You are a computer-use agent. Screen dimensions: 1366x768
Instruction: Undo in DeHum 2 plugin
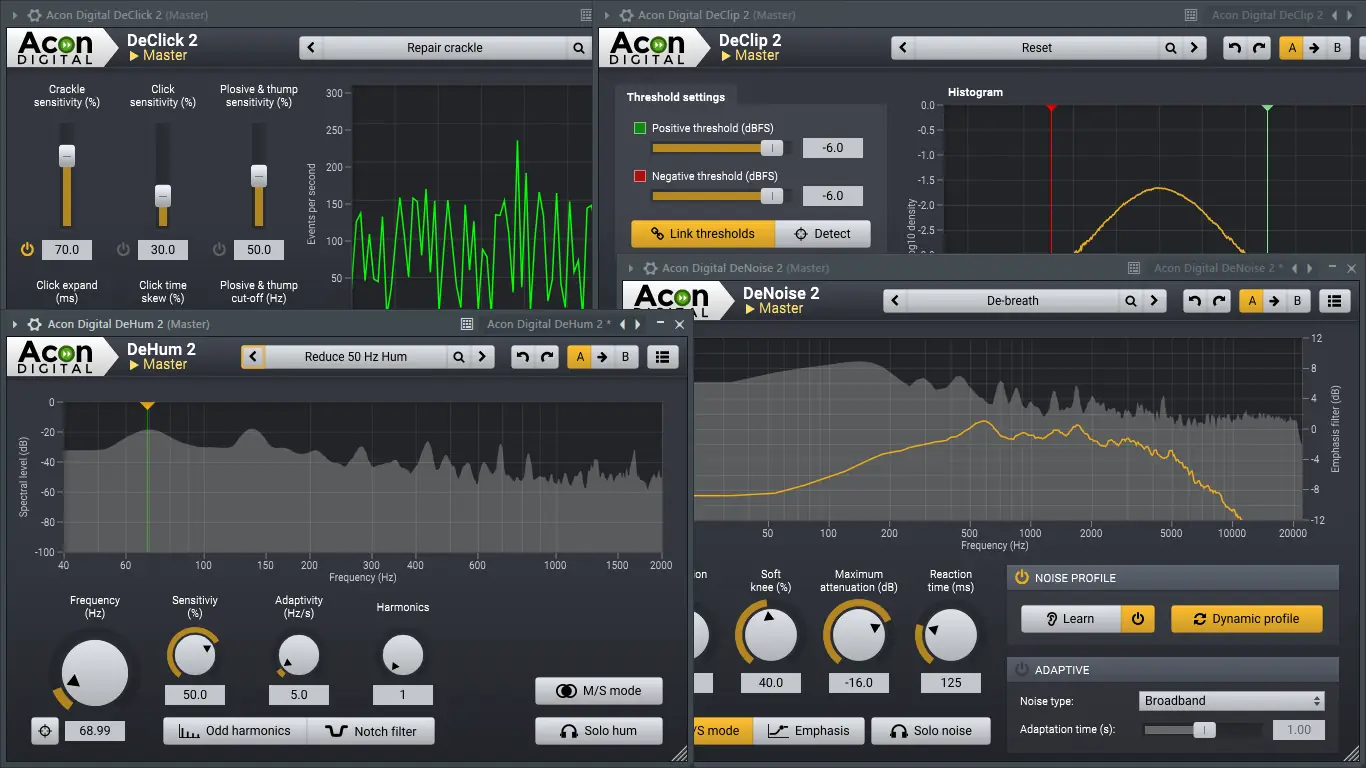tap(523, 357)
